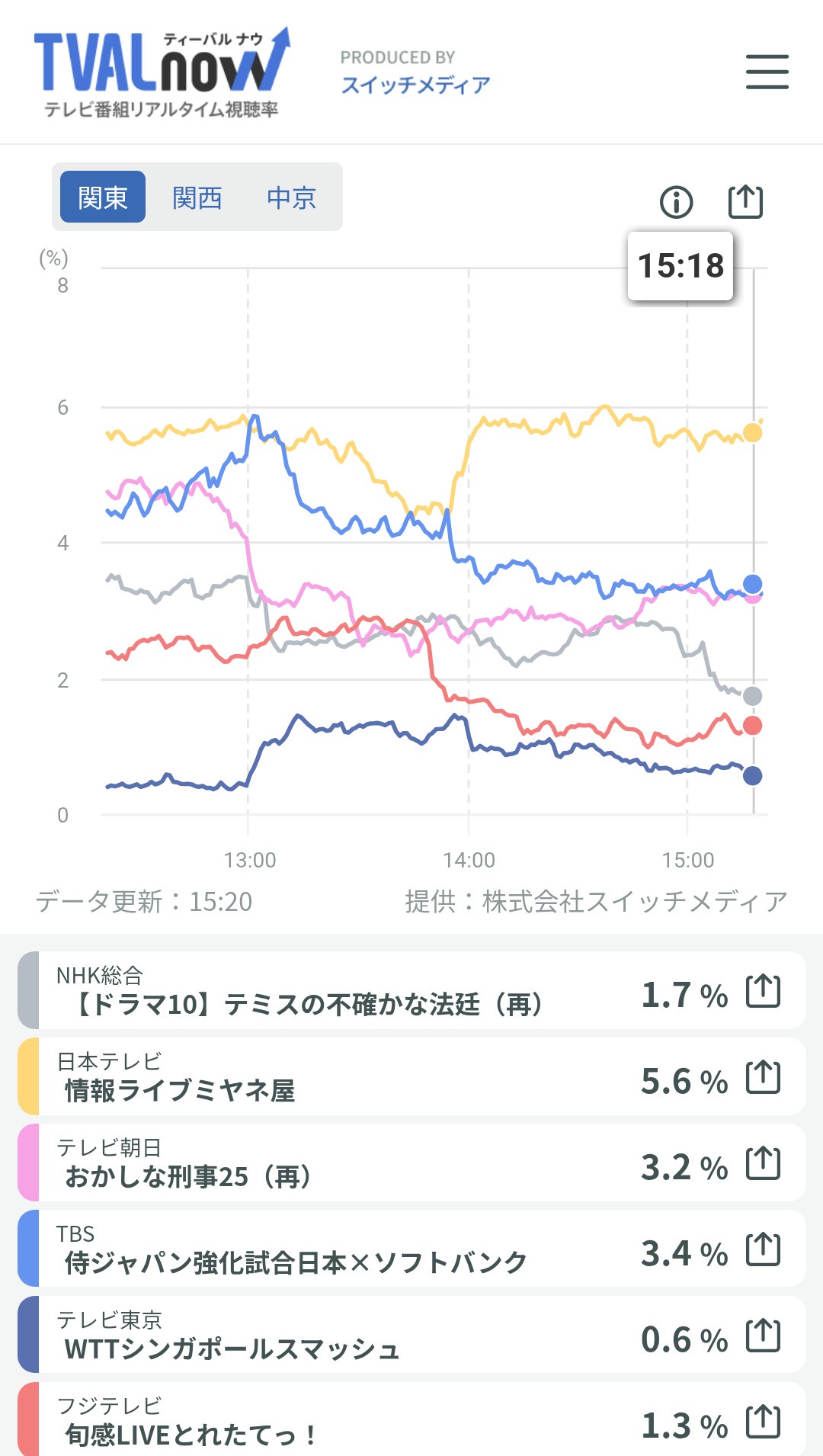Click the chart info icon

click(676, 202)
